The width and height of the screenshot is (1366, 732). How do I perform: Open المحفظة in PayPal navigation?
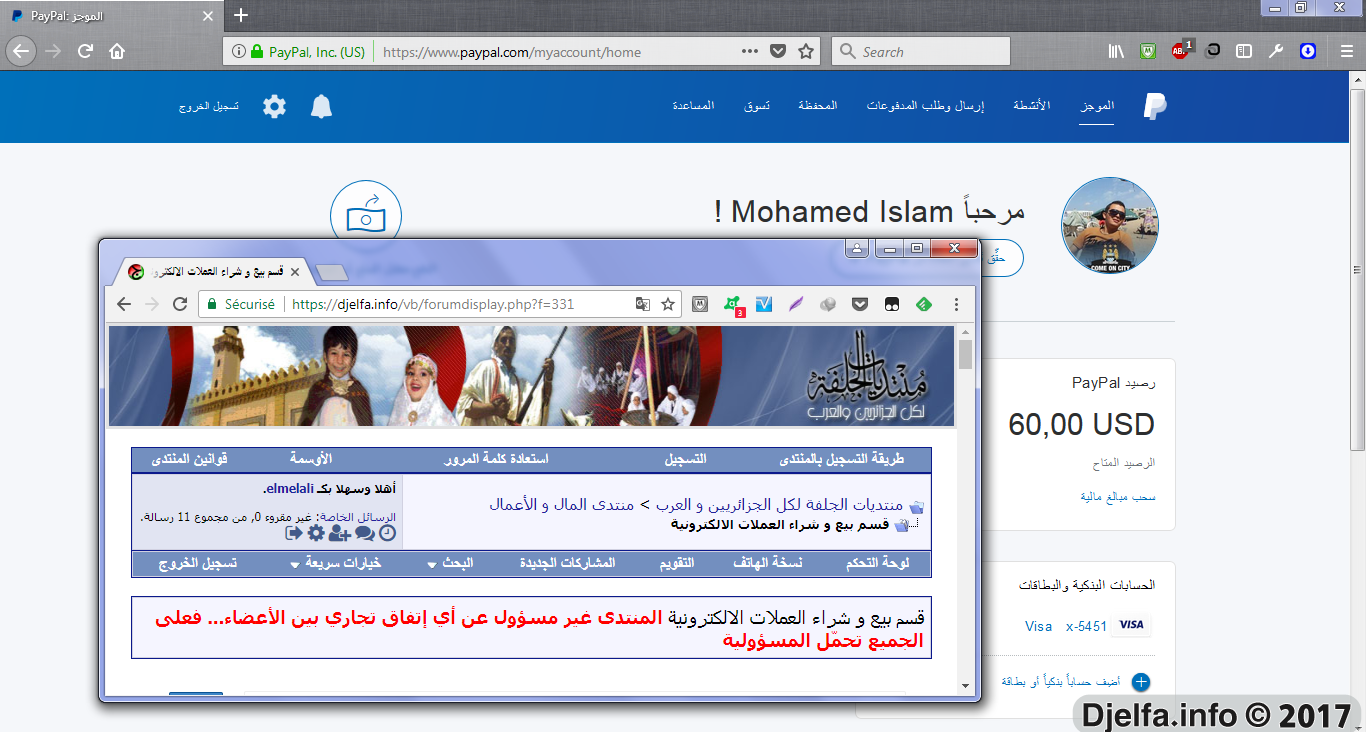[x=818, y=106]
